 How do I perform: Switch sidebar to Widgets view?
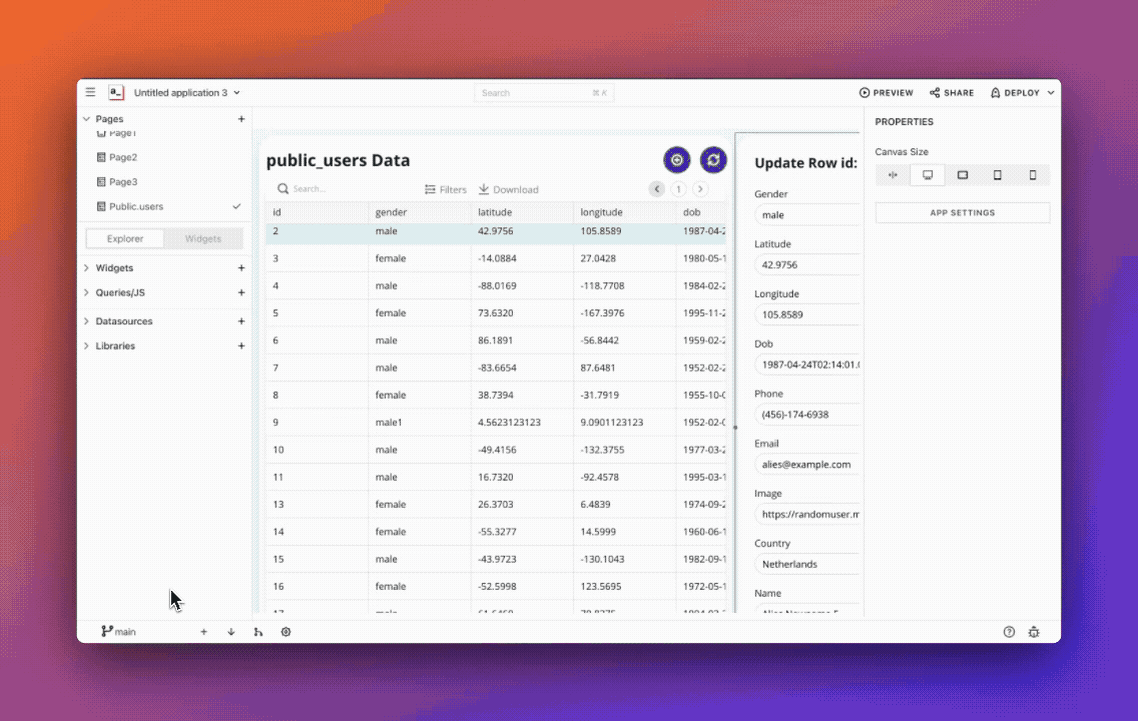(203, 239)
